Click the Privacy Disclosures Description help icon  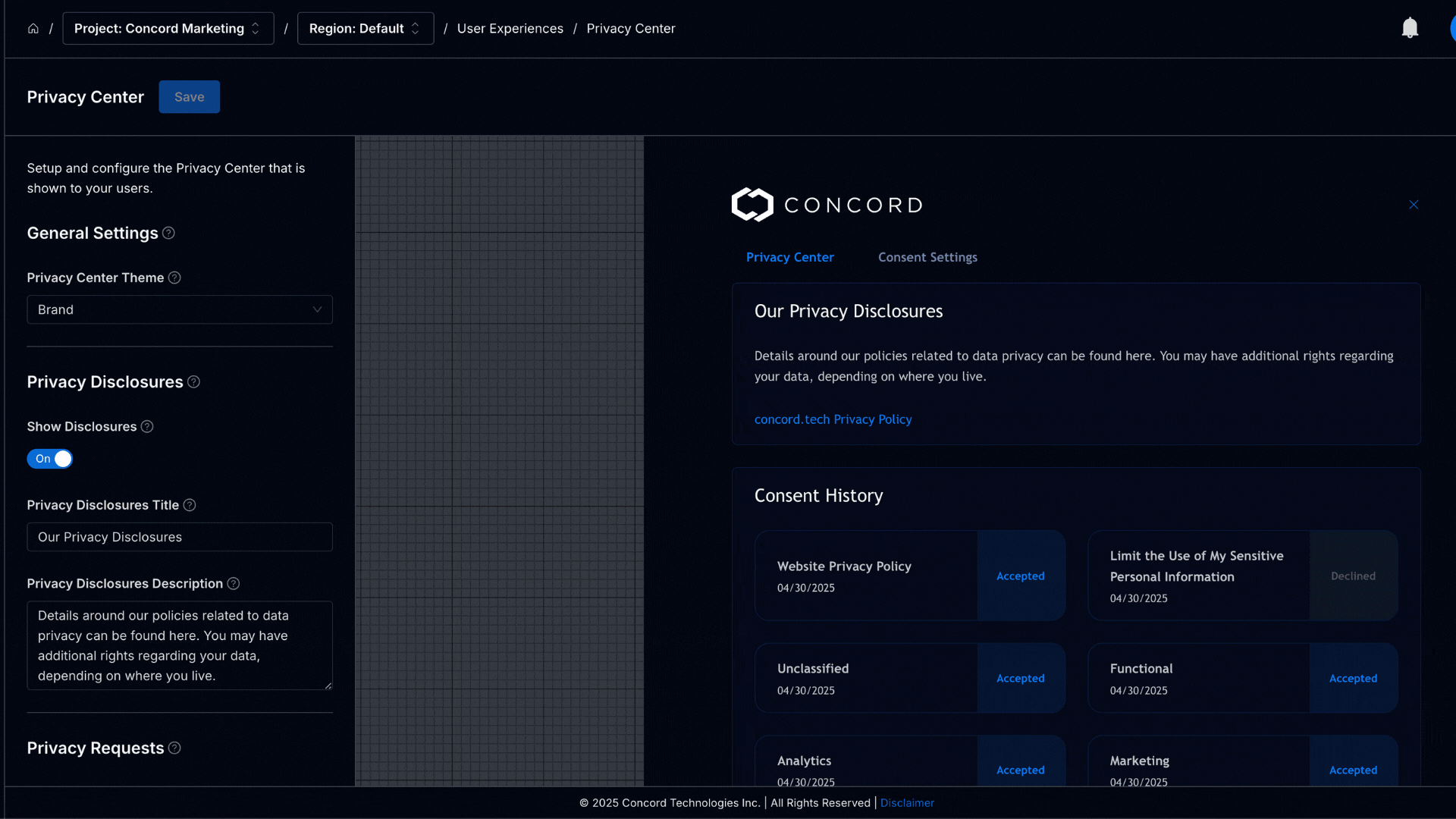pyautogui.click(x=234, y=584)
